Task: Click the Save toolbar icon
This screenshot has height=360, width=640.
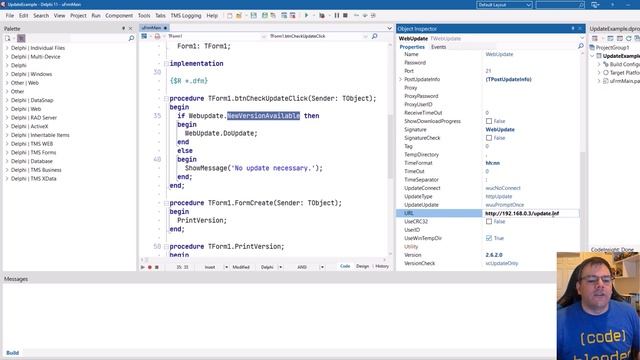Action: [253, 16]
